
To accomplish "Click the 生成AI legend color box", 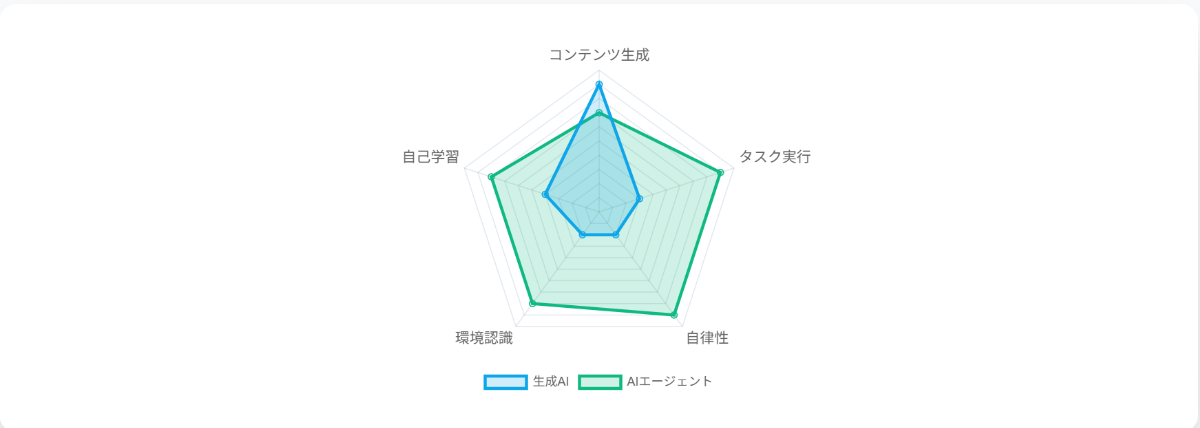I will click(505, 381).
